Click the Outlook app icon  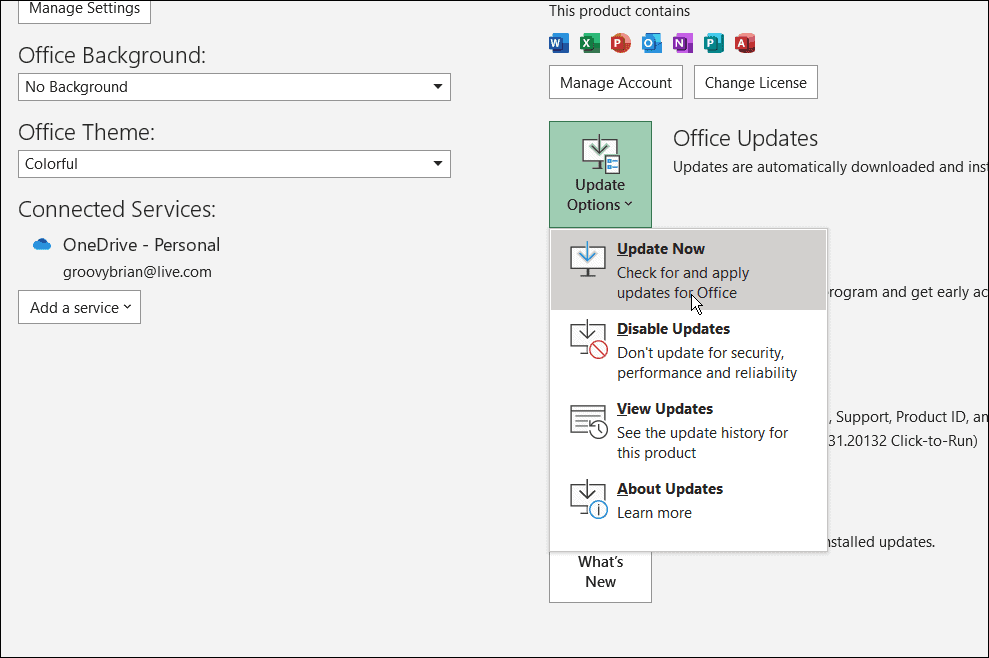pos(652,43)
